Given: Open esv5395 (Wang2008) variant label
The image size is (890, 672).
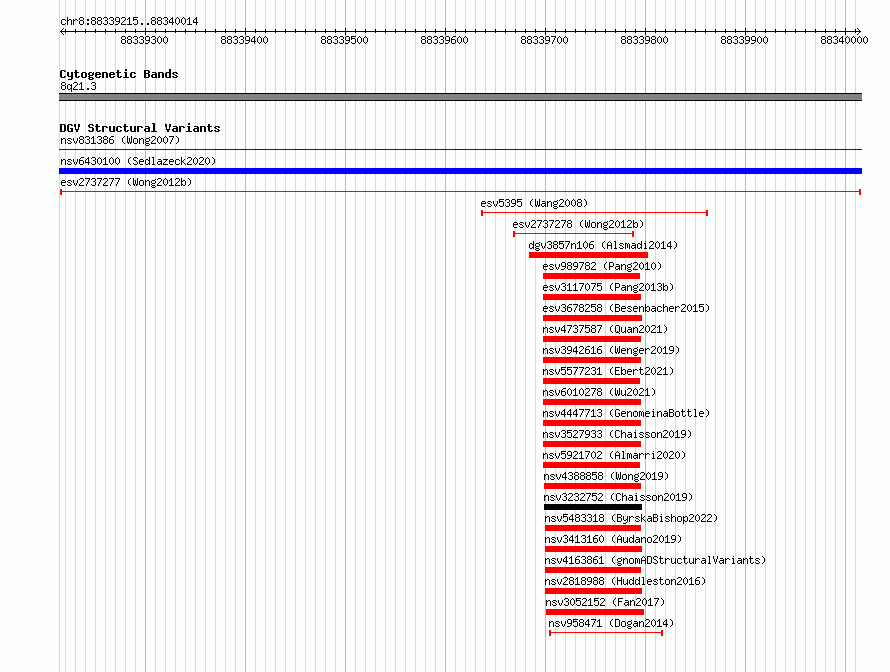Looking at the screenshot, I should point(534,203).
